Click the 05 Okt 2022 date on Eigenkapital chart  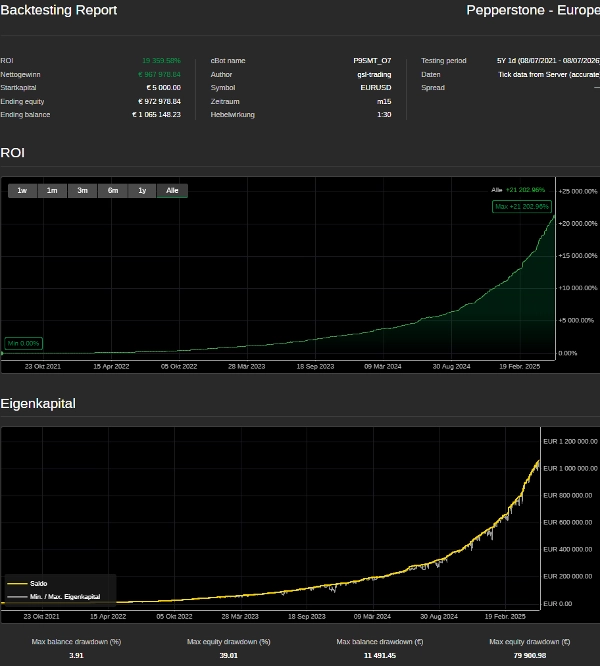[x=174, y=617]
